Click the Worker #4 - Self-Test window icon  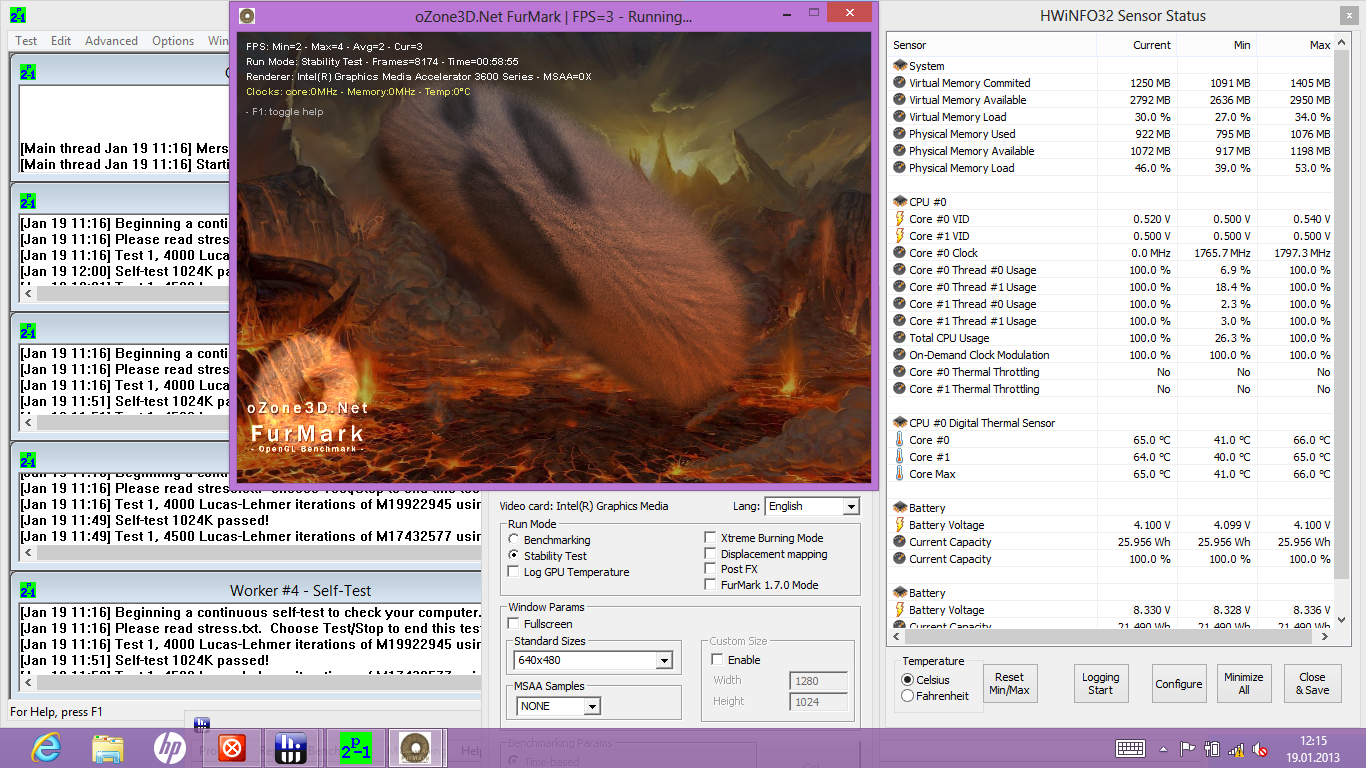28,590
